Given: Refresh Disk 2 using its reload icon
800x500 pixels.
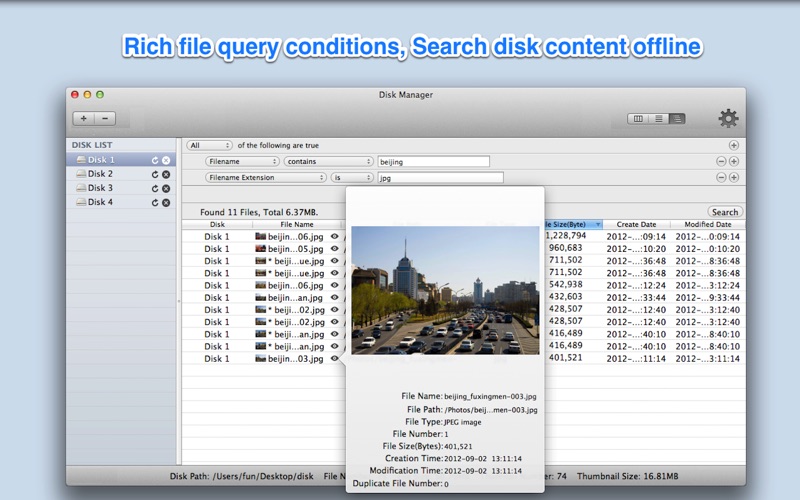Looking at the screenshot, I should point(155,174).
